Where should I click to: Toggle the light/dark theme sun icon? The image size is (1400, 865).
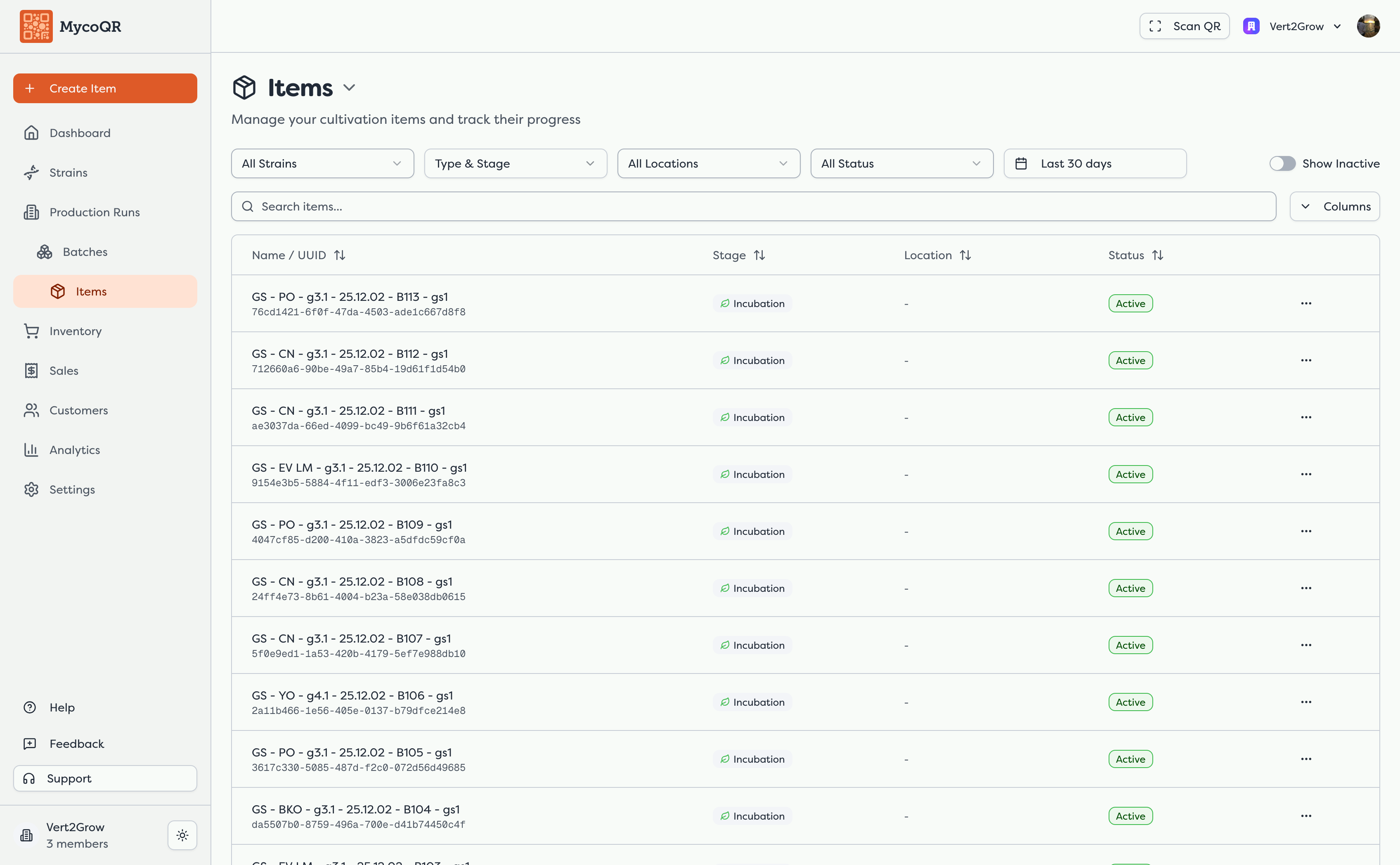coord(182,835)
